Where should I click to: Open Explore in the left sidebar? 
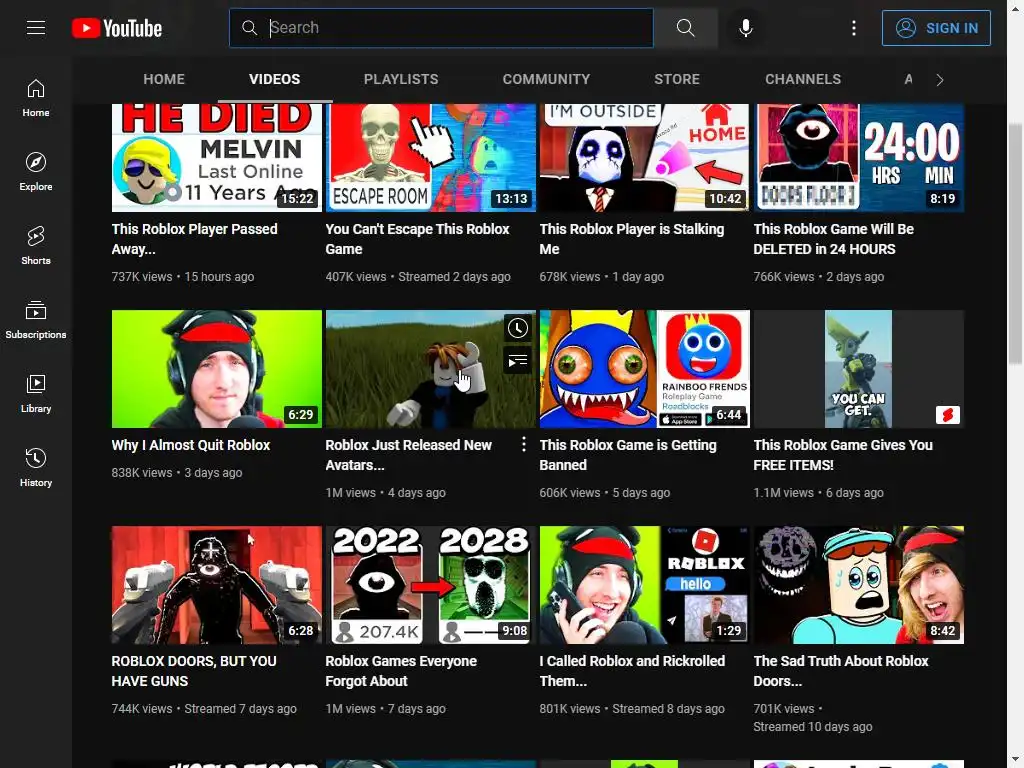point(36,172)
